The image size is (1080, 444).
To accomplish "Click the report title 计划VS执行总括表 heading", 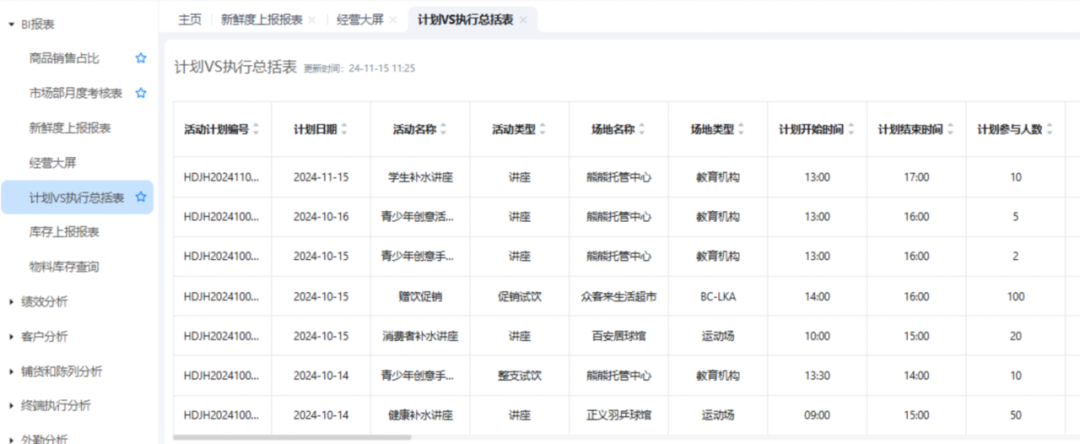I will tap(236, 67).
